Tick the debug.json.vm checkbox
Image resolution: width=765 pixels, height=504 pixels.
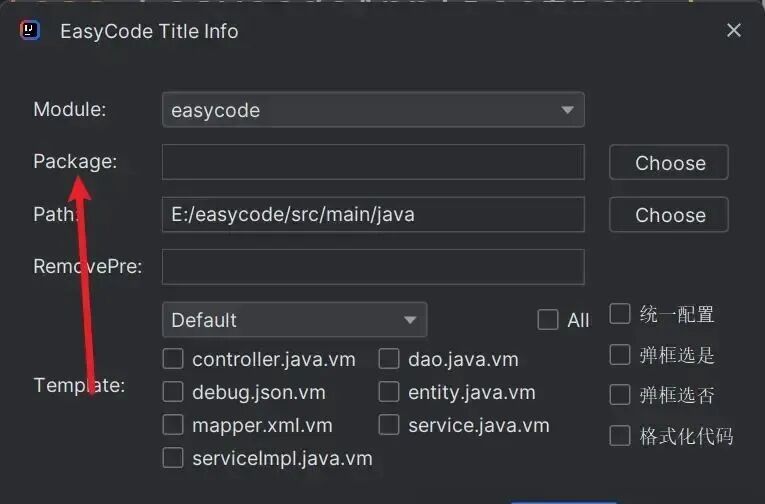coord(174,392)
